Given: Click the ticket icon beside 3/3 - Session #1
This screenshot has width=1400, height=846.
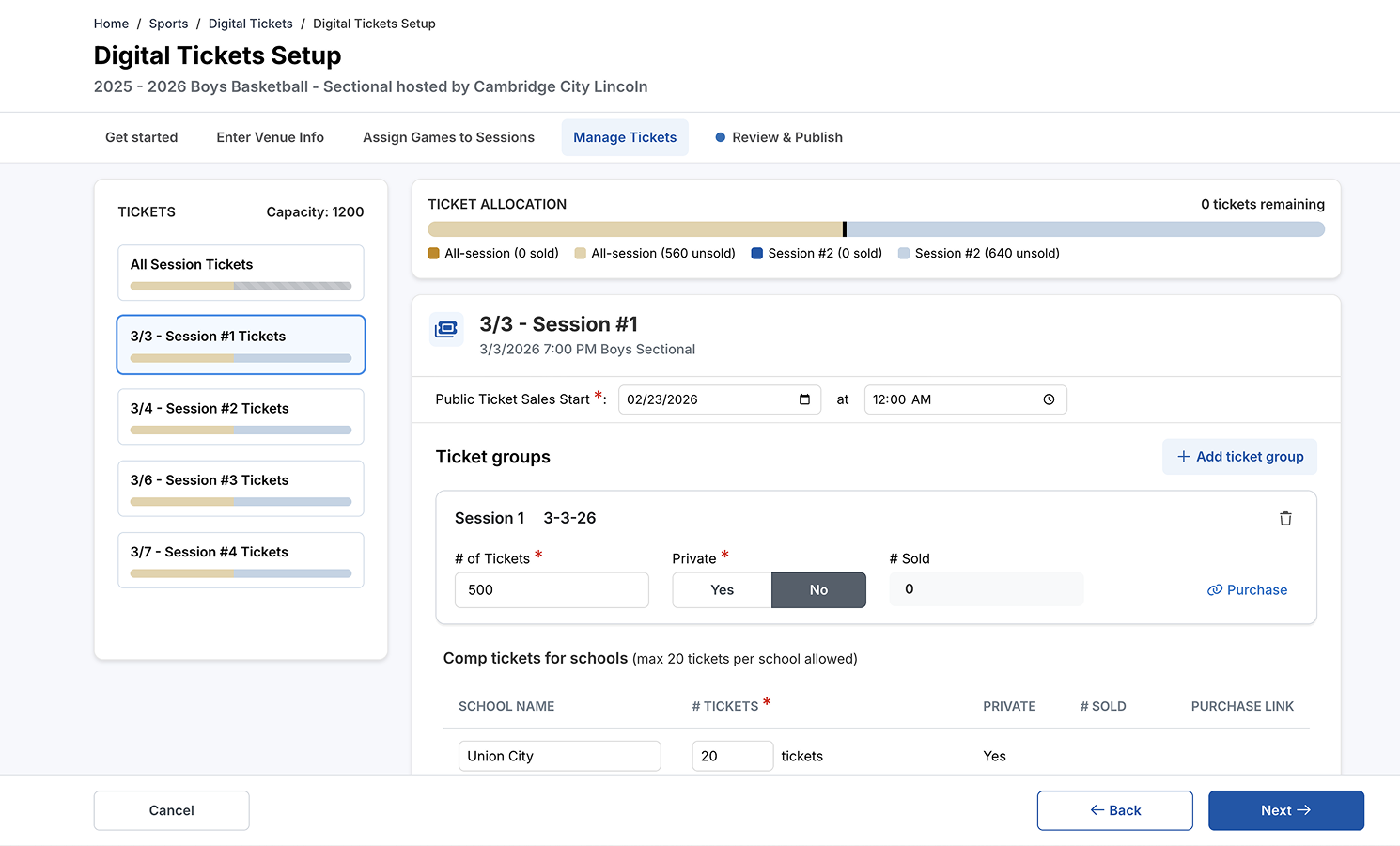Looking at the screenshot, I should tap(446, 329).
